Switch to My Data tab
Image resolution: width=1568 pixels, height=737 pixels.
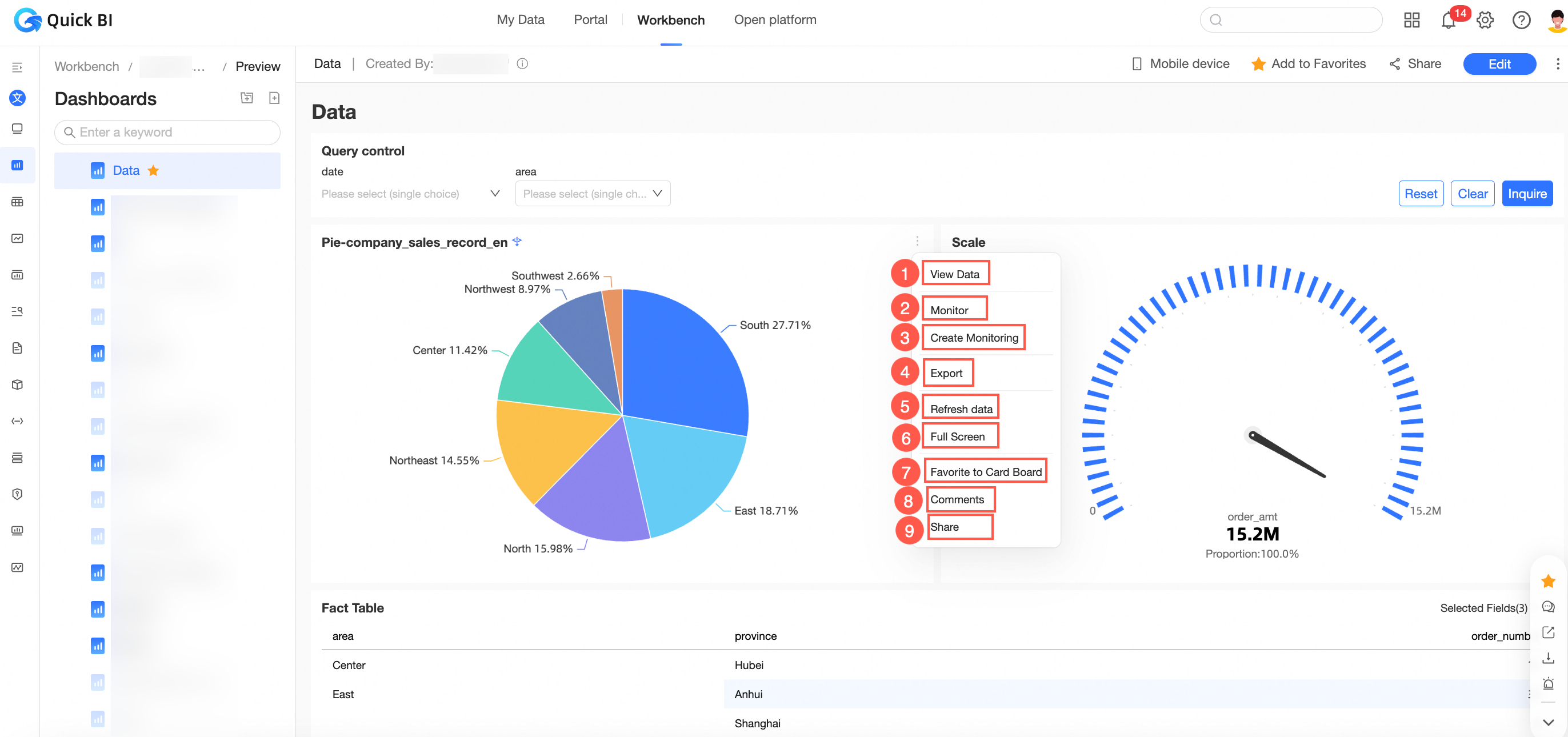(521, 19)
